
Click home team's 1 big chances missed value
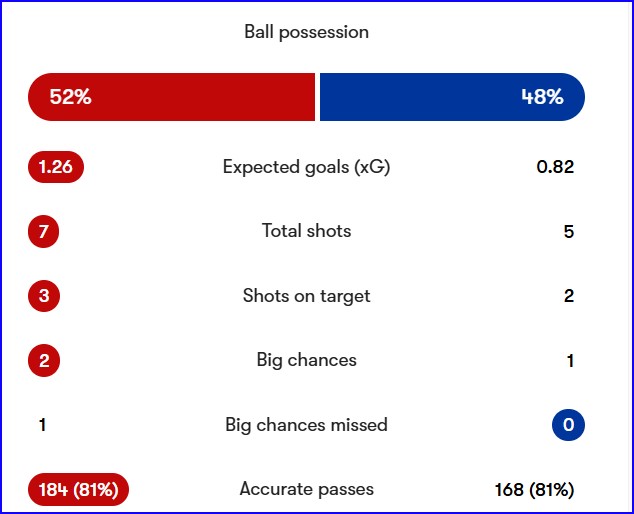42,425
